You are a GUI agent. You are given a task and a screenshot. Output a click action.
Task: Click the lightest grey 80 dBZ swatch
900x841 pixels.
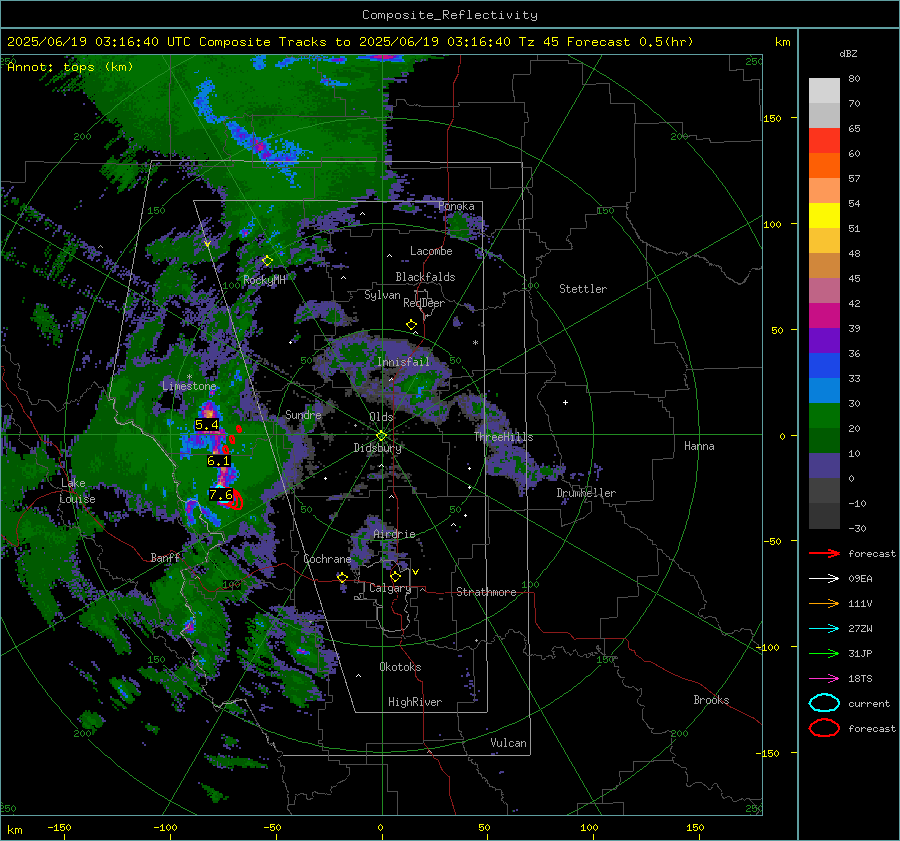(x=824, y=91)
